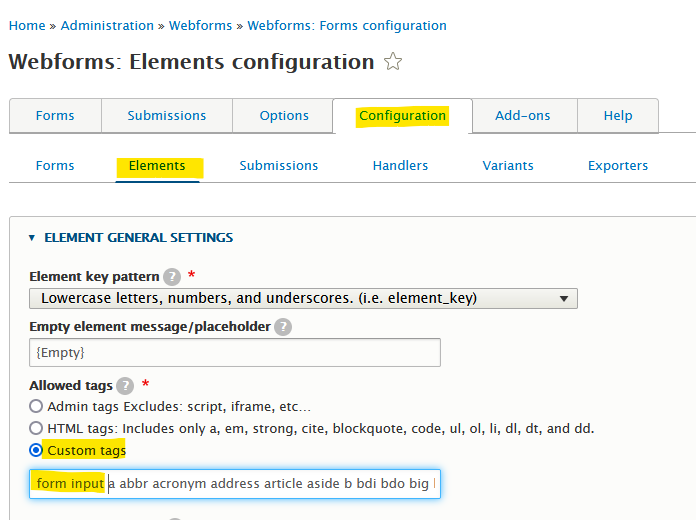Select the Custom tags radio button
This screenshot has height=520, width=696.
(x=36, y=450)
